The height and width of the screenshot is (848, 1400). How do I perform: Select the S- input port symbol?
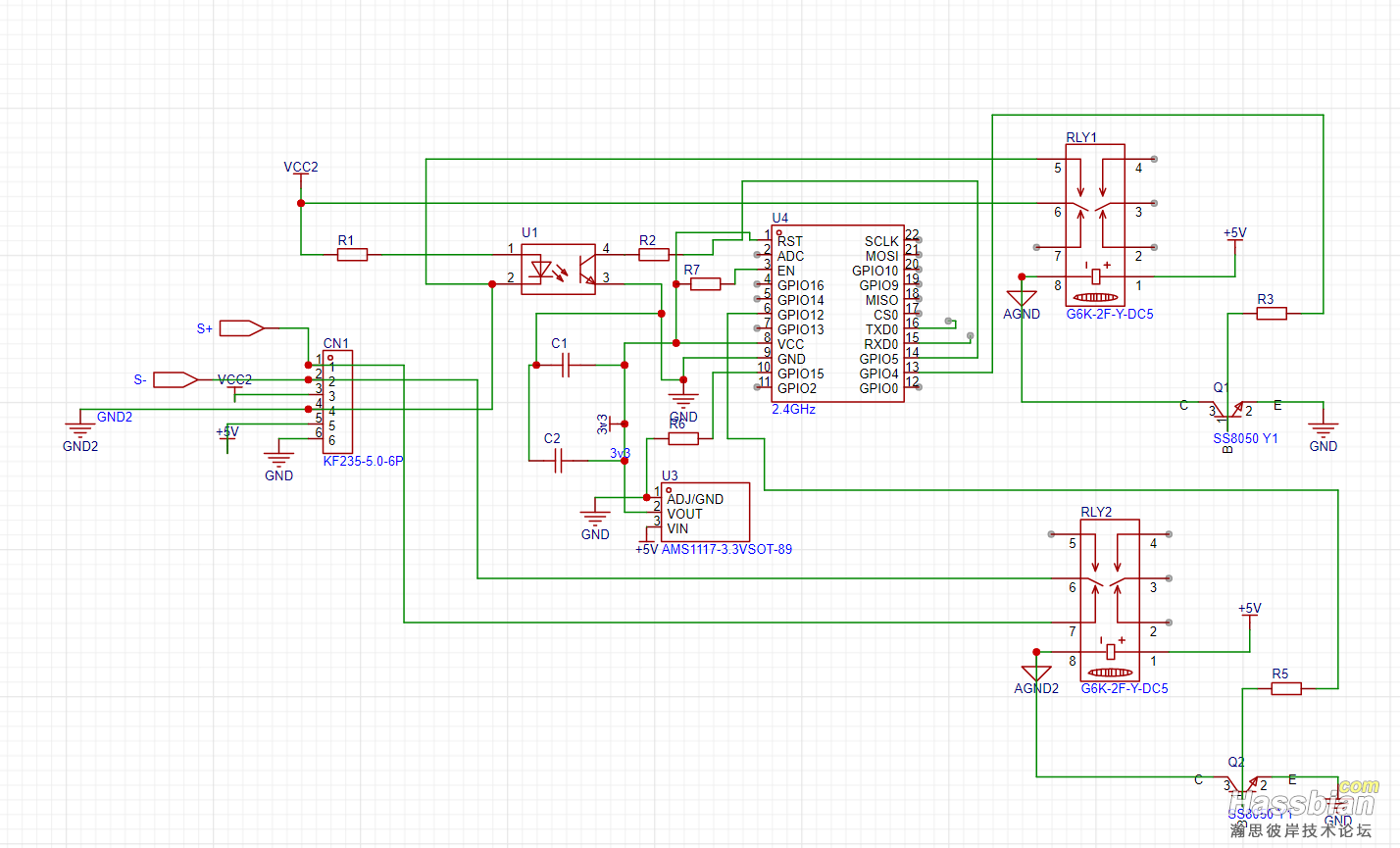click(176, 379)
